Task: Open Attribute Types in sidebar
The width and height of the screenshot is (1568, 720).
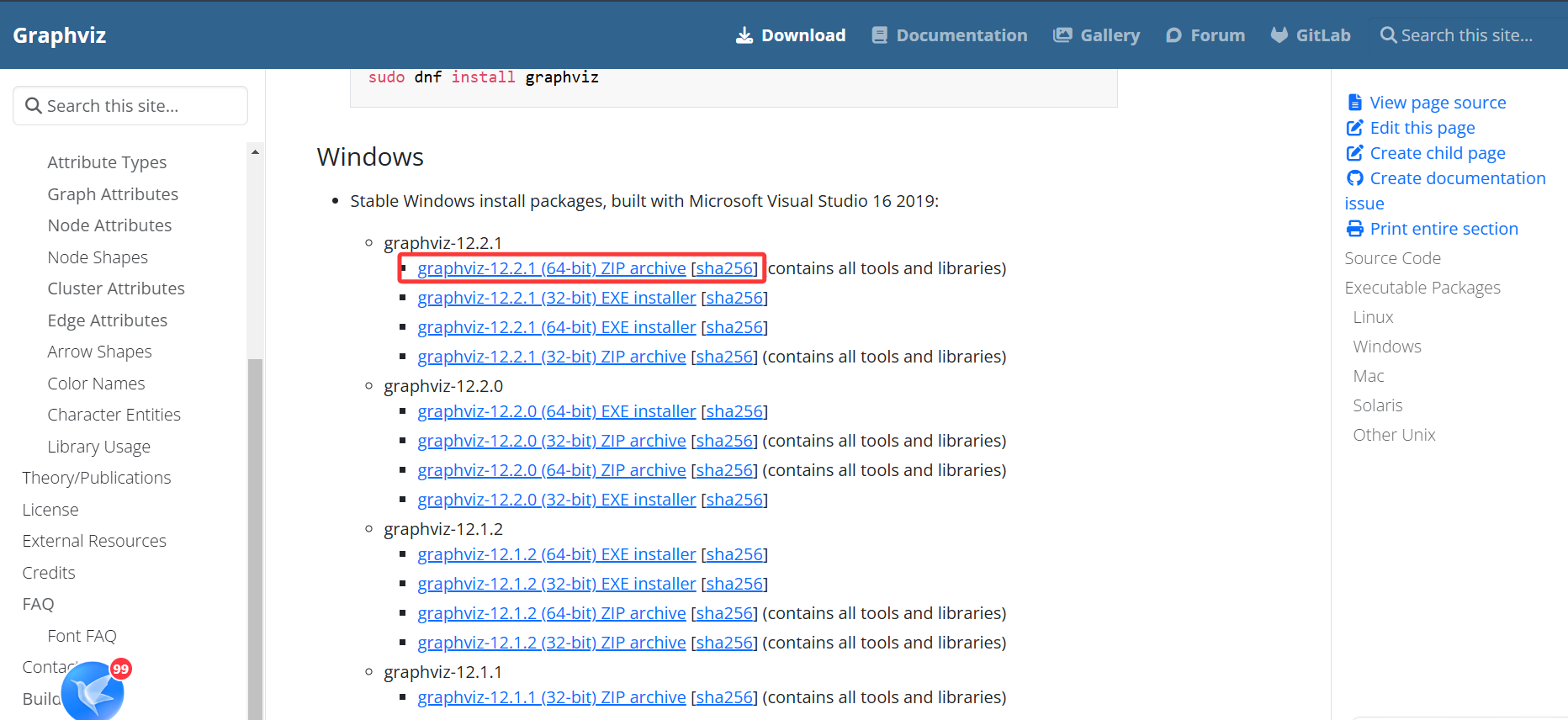Action: click(x=107, y=162)
